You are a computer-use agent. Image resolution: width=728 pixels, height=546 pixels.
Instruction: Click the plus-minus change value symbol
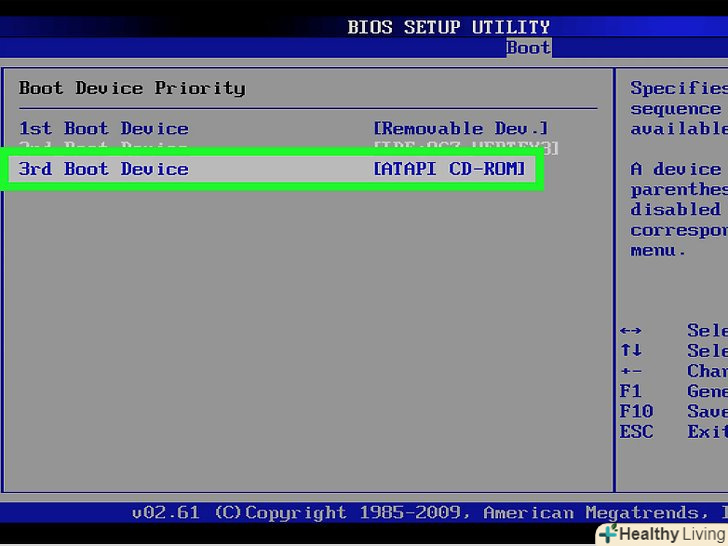pos(631,371)
